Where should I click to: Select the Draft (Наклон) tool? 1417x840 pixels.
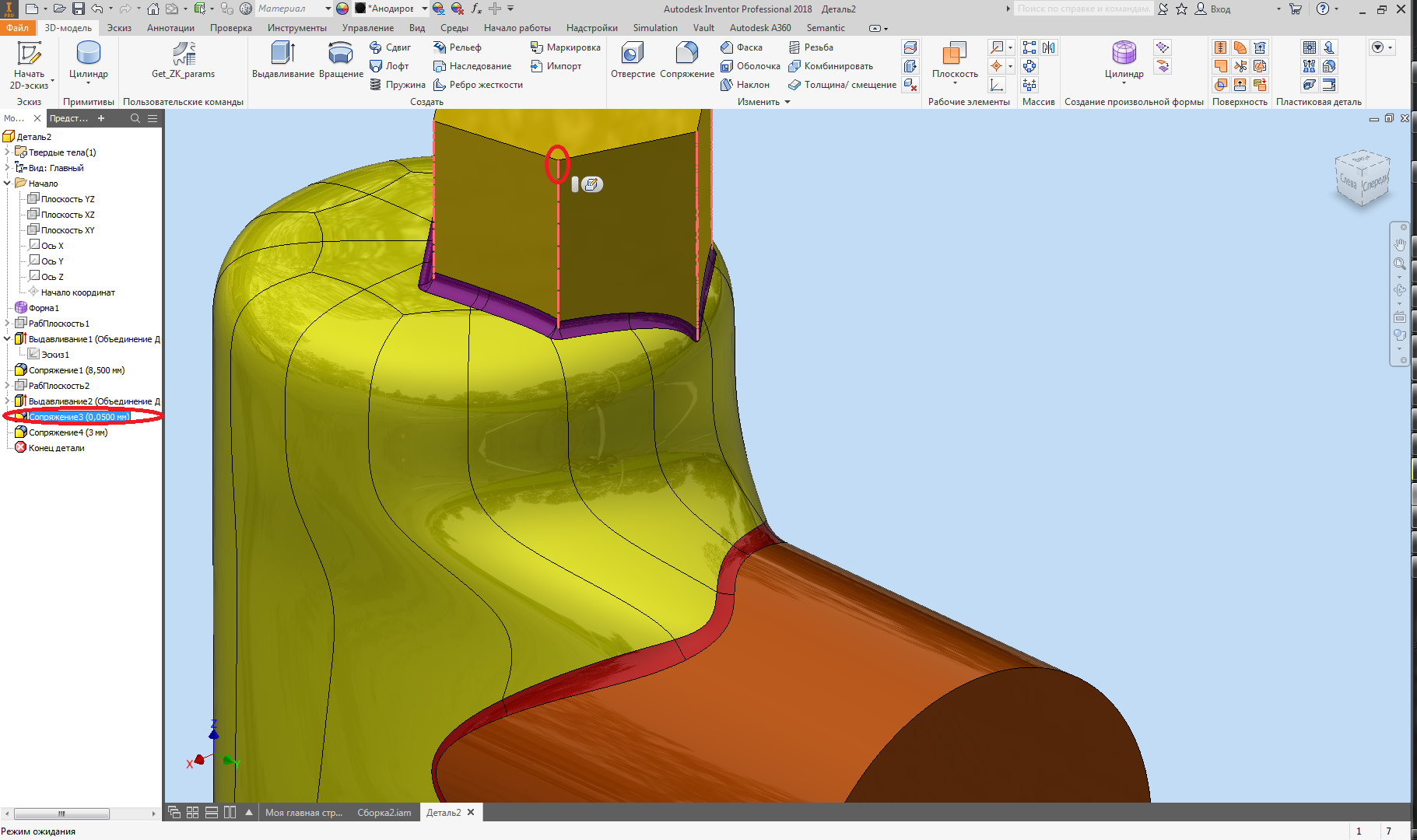[745, 85]
